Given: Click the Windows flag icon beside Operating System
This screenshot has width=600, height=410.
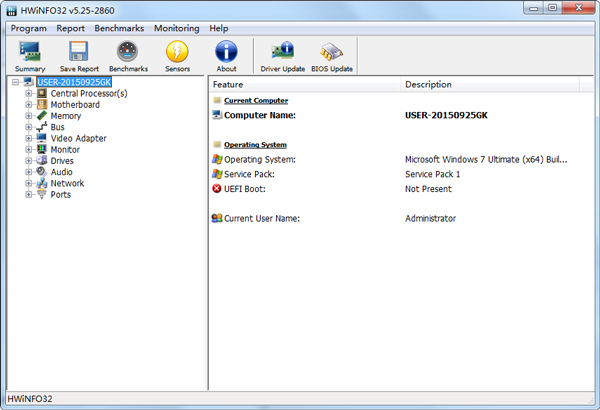Looking at the screenshot, I should click(x=217, y=159).
